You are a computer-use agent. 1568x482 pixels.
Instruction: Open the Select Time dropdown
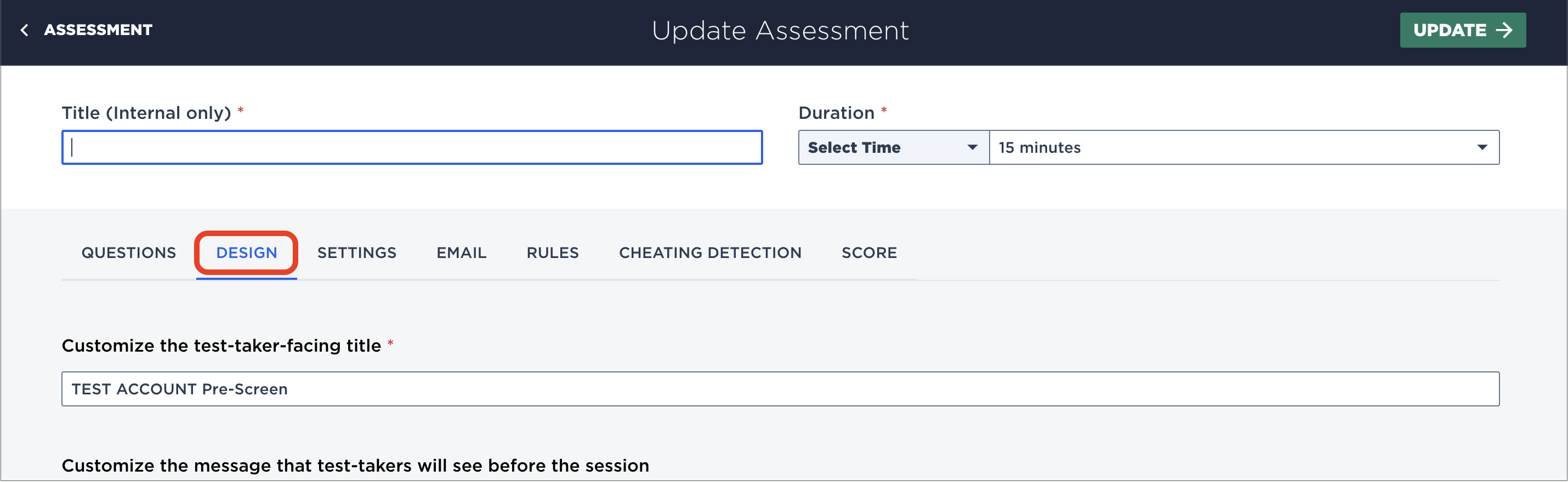pos(893,147)
